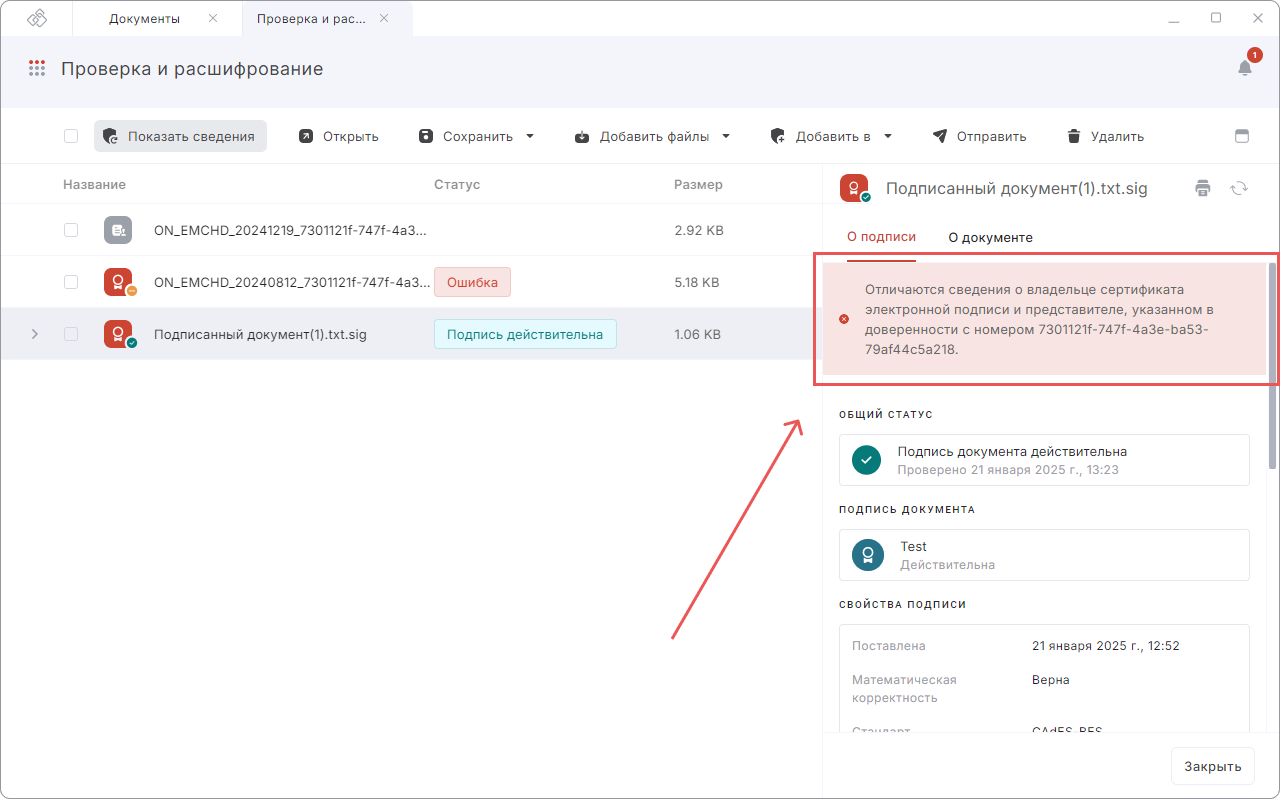Click the Проверено 21 января 2025 г., 13:23 text

(1008, 469)
